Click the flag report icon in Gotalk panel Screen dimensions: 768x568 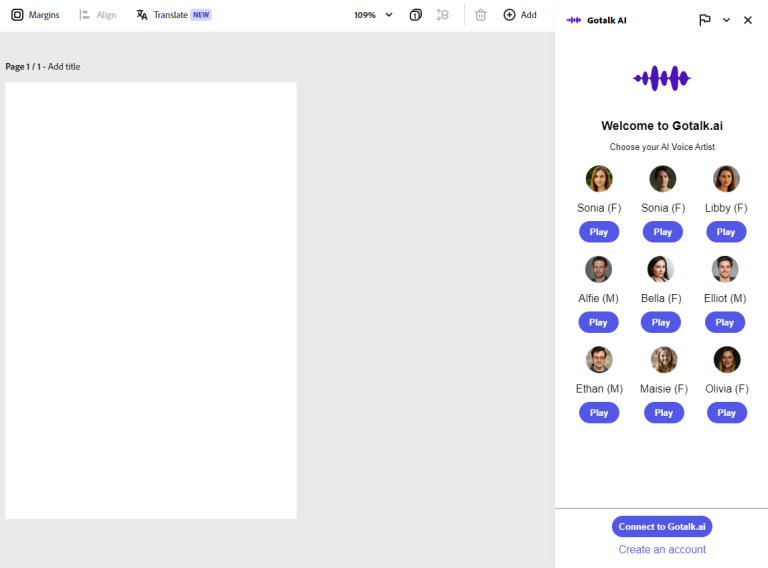click(x=704, y=20)
